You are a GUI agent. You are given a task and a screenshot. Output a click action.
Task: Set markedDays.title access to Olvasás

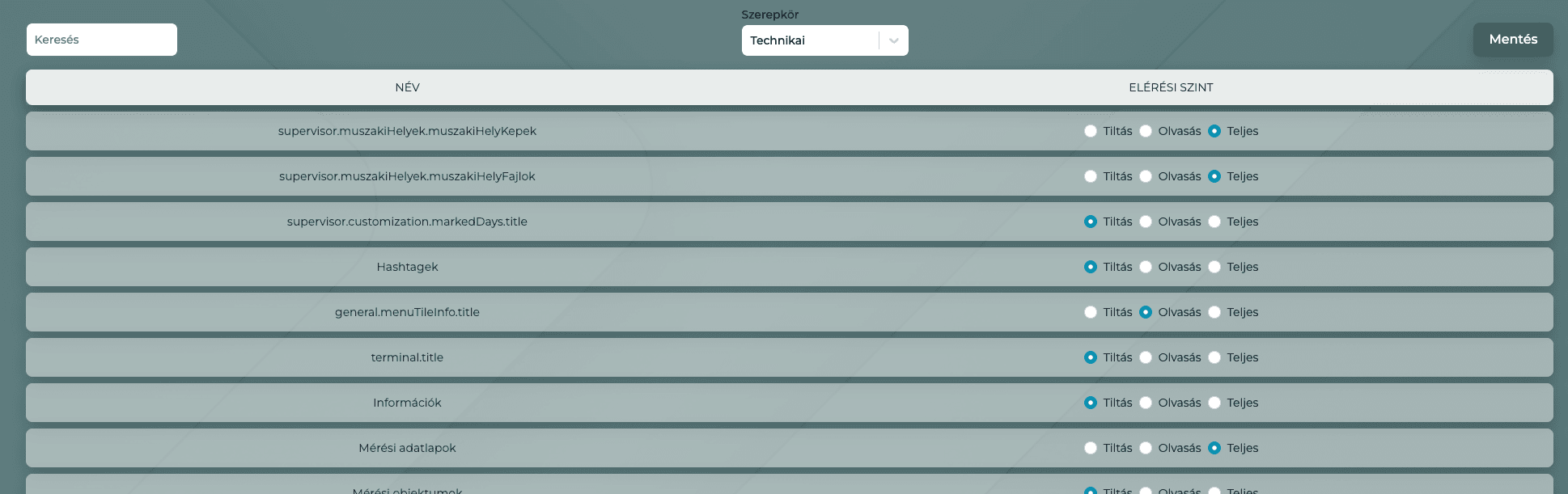coord(1146,222)
